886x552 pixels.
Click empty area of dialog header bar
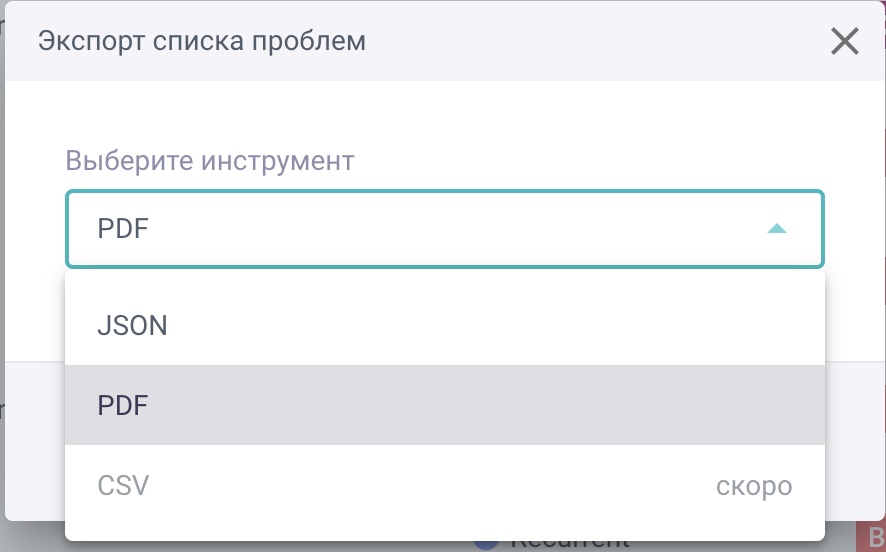600,42
